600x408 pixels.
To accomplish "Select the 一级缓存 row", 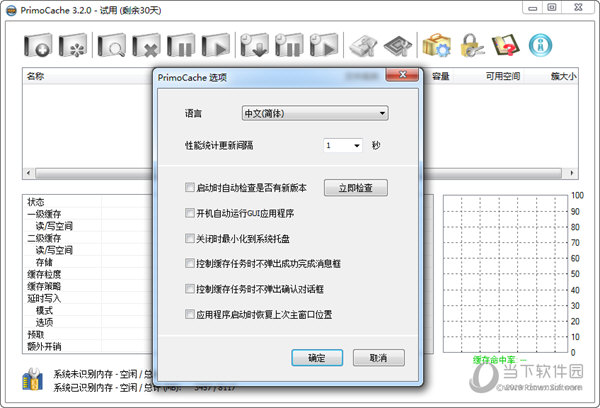I will 88,214.
